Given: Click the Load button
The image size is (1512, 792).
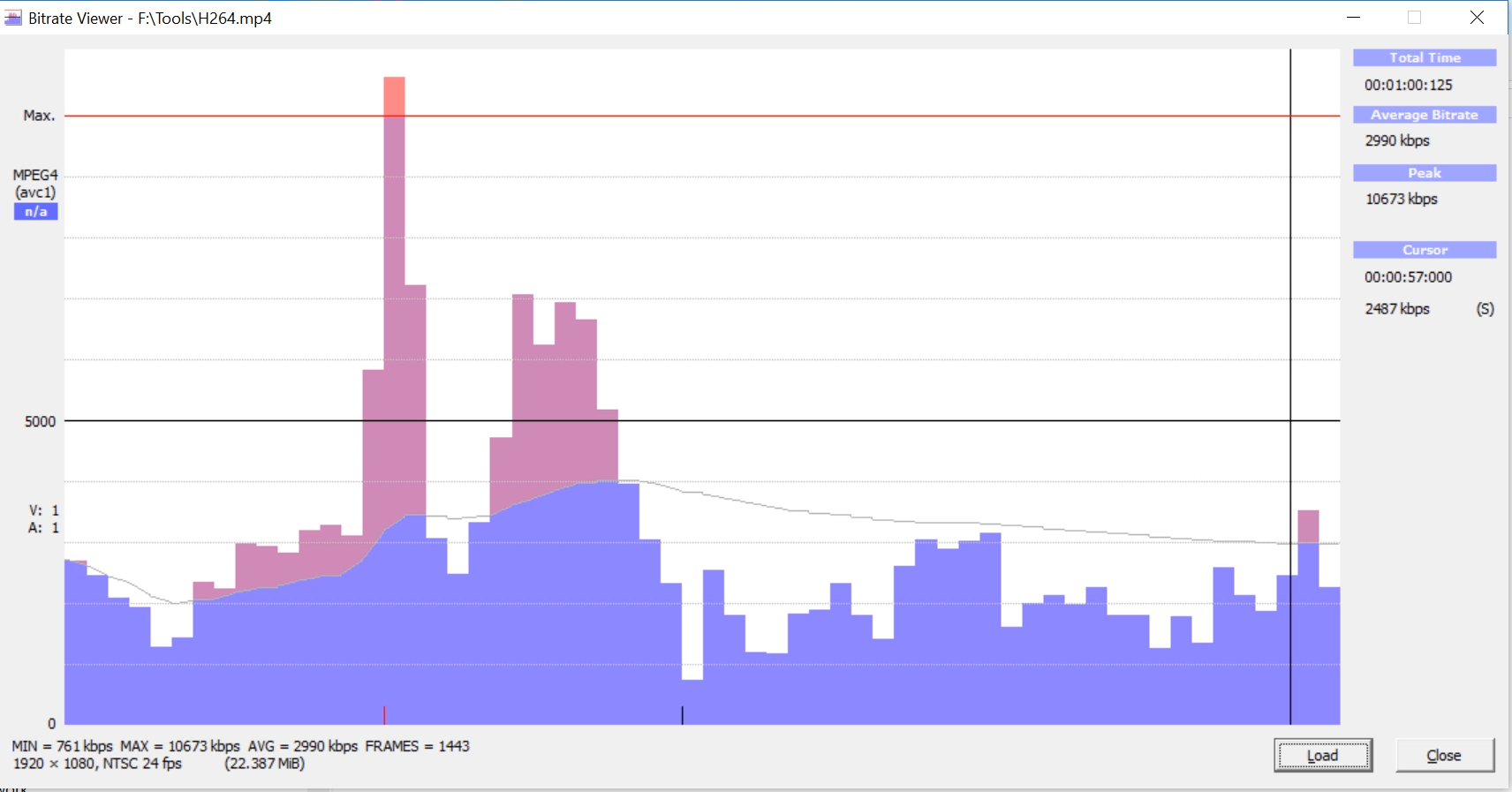Looking at the screenshot, I should [1322, 755].
